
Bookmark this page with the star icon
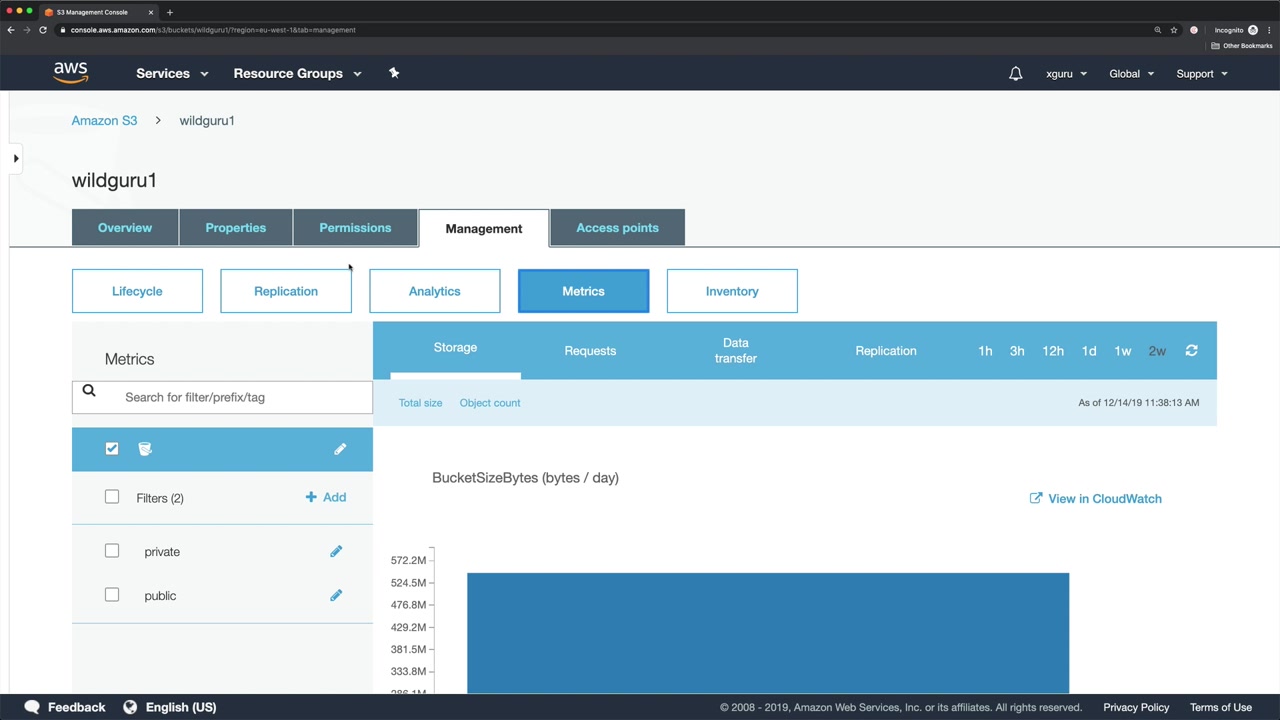[1174, 30]
